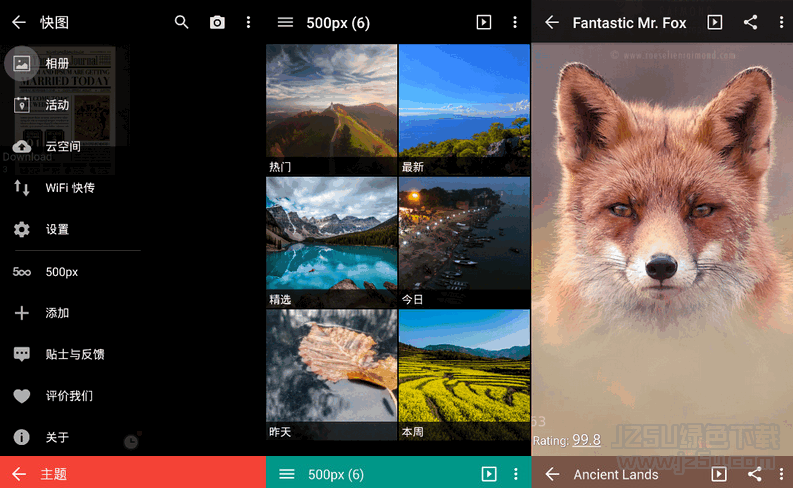Viewport: 793px width, 488px height.
Task: Open the 快图 overflow menu
Action: click(248, 22)
